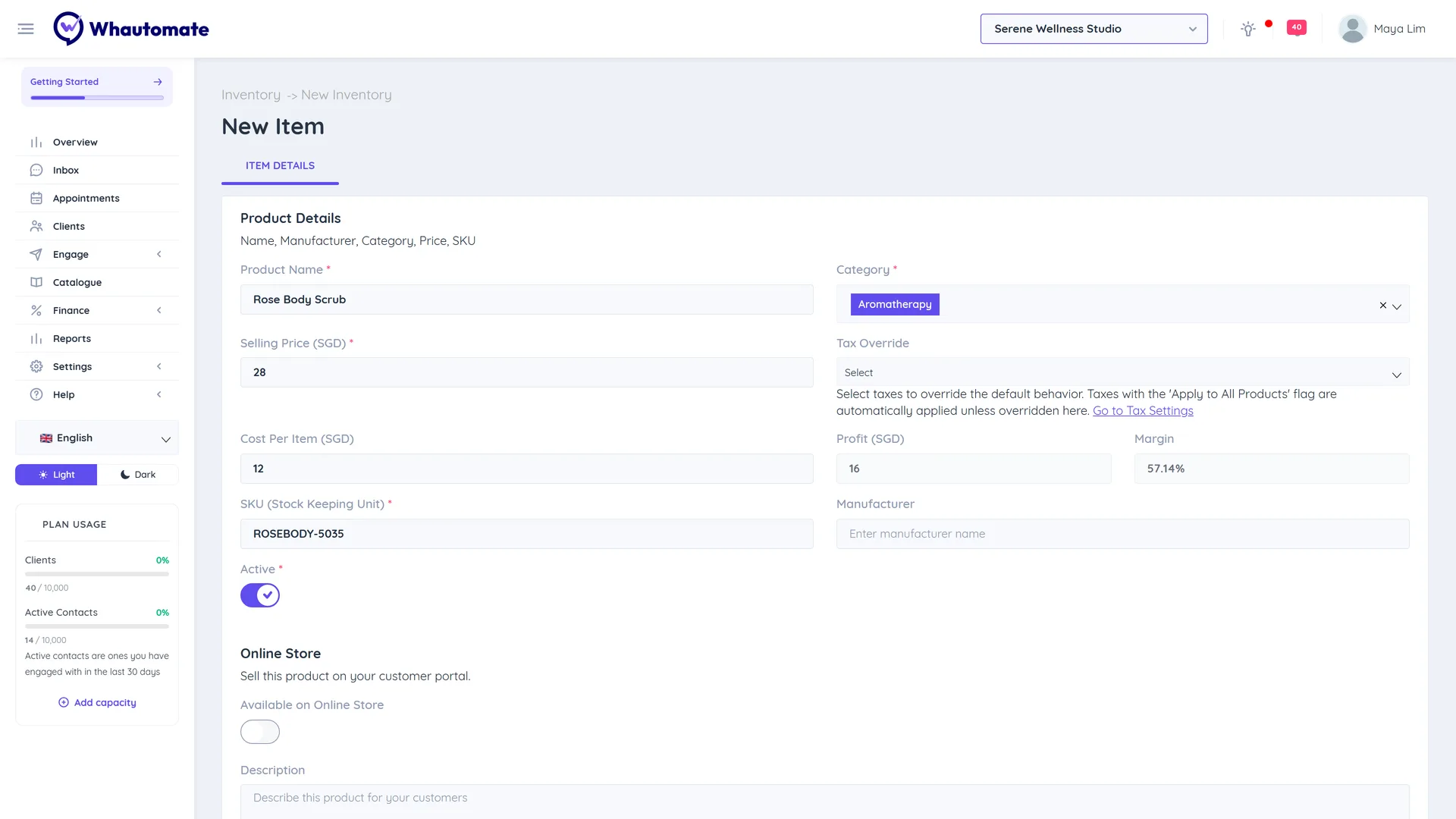Expand the Help submenu chevron
This screenshot has height=819, width=1456.
(x=159, y=395)
